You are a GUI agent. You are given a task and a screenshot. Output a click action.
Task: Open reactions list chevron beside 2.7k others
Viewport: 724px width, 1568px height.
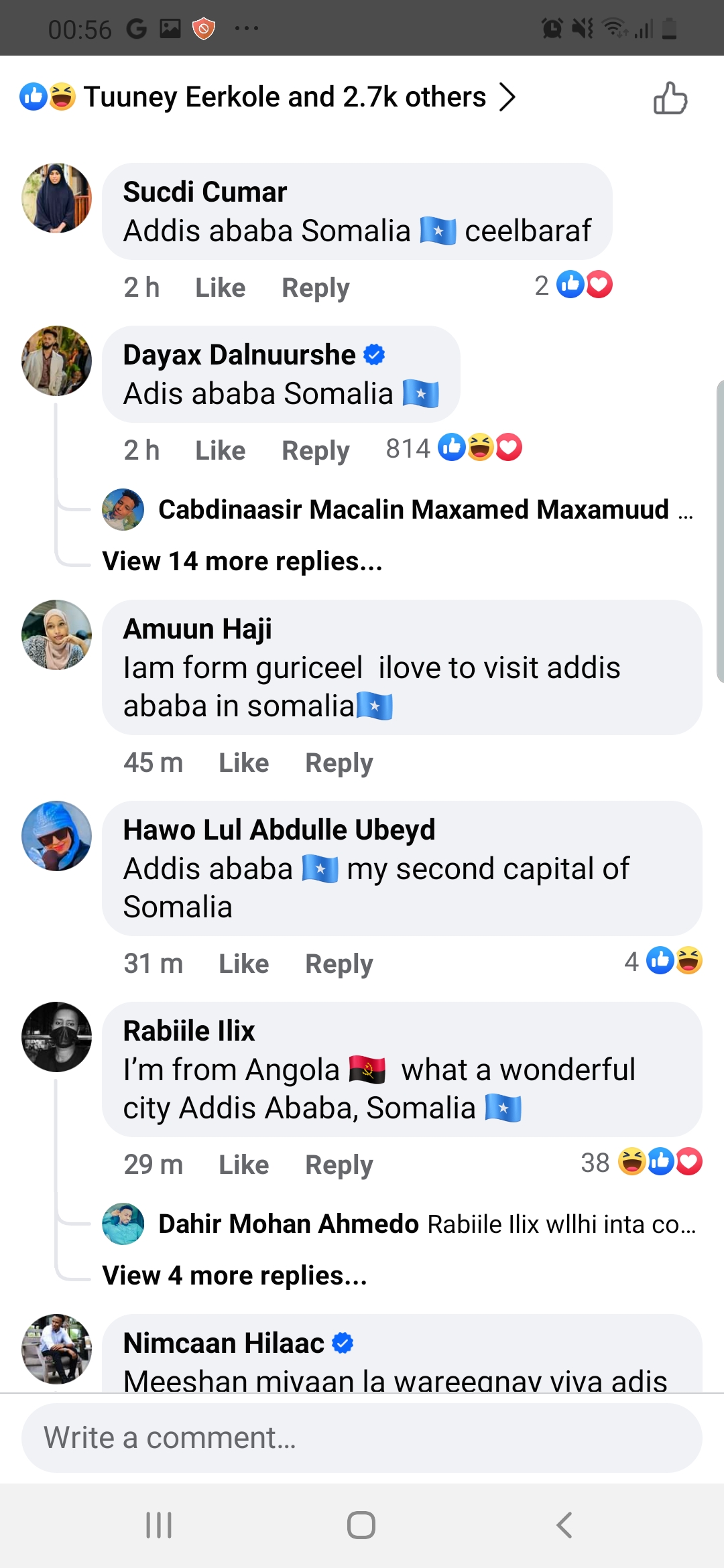point(507,97)
